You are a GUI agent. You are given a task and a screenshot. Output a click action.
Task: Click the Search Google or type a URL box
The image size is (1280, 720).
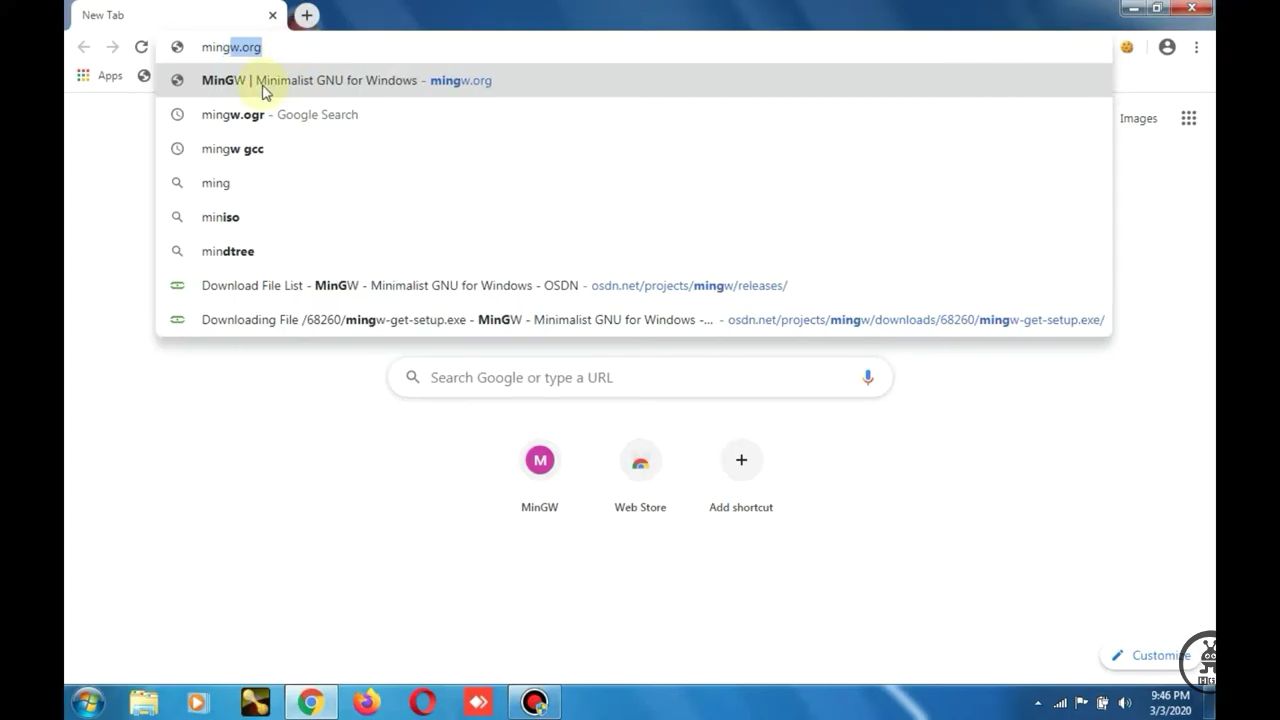point(640,377)
